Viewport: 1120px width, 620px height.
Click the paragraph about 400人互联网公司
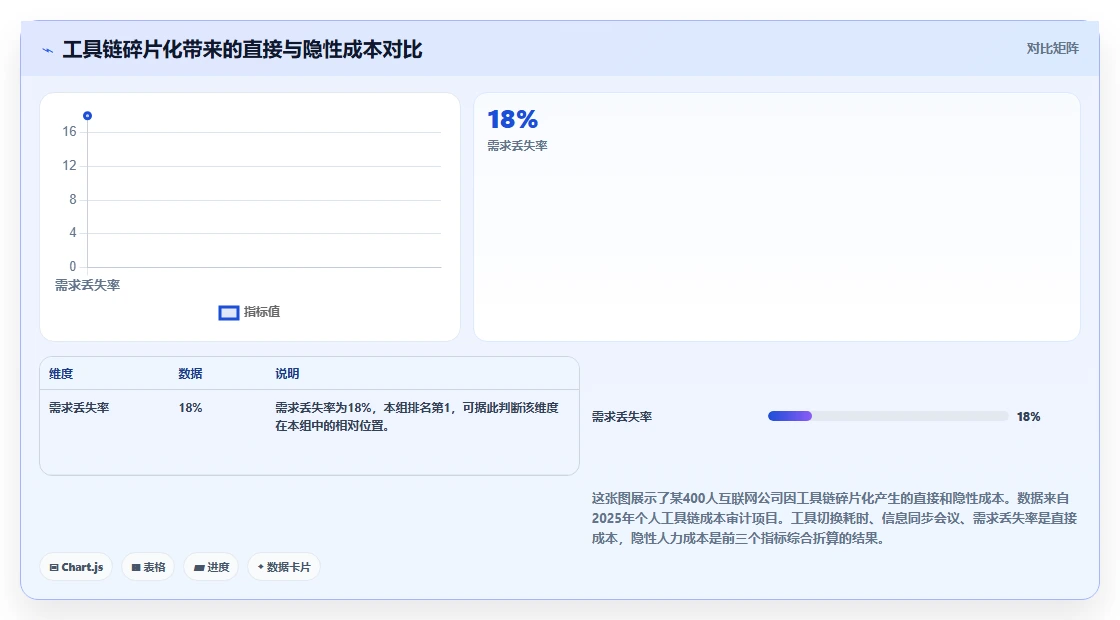[x=834, y=518]
